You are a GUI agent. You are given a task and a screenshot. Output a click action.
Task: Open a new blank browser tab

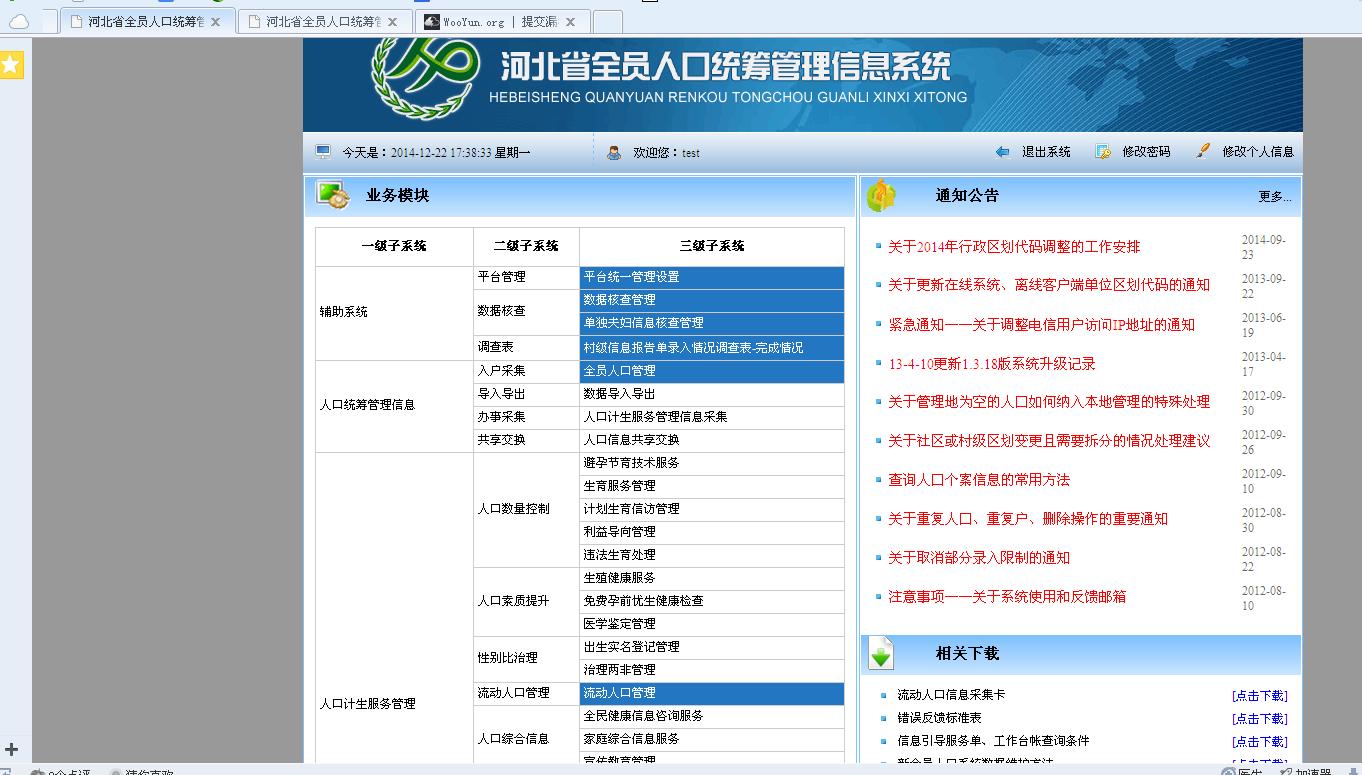tap(607, 21)
